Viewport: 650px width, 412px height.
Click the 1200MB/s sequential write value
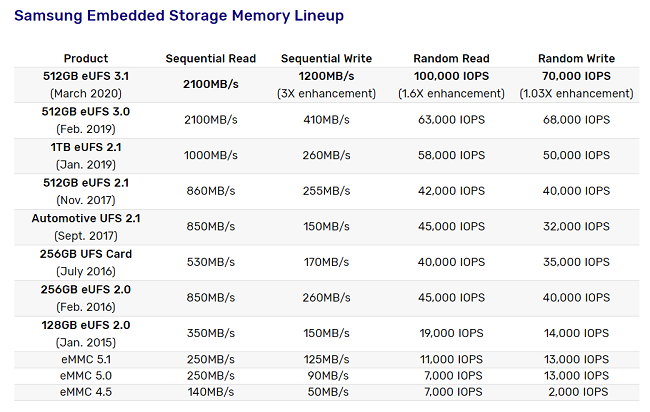coord(326,76)
